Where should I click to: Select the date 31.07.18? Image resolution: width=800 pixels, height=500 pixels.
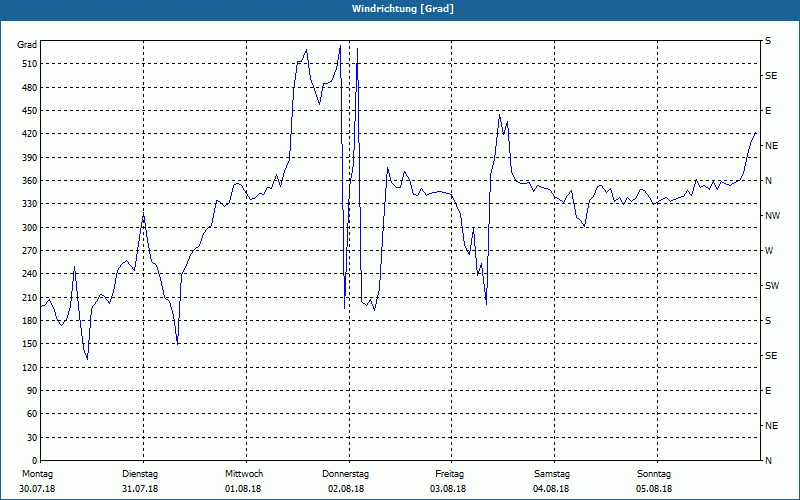140,489
